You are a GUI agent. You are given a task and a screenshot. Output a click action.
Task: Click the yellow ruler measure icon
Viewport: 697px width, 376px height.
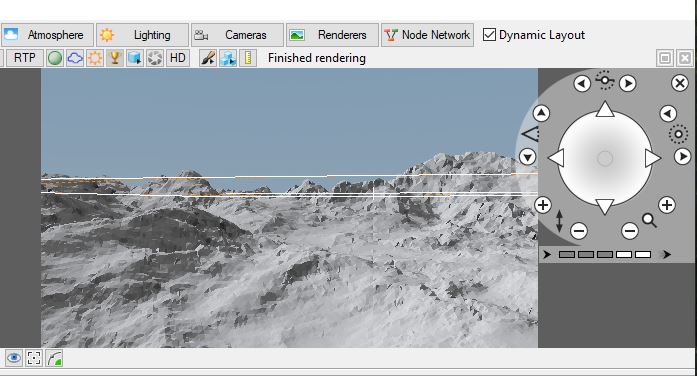tap(248, 58)
